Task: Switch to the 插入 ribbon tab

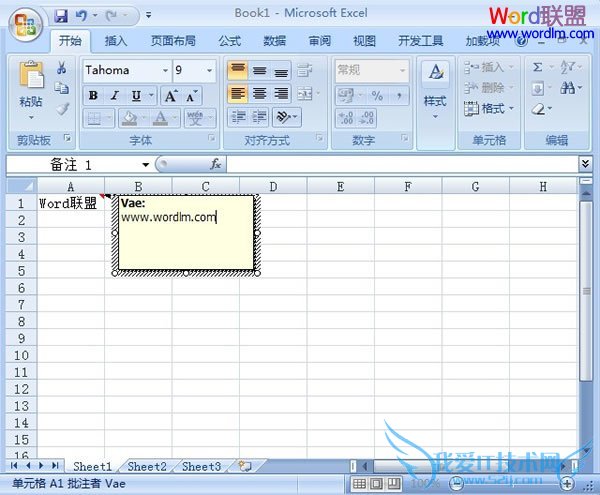Action: (116, 41)
